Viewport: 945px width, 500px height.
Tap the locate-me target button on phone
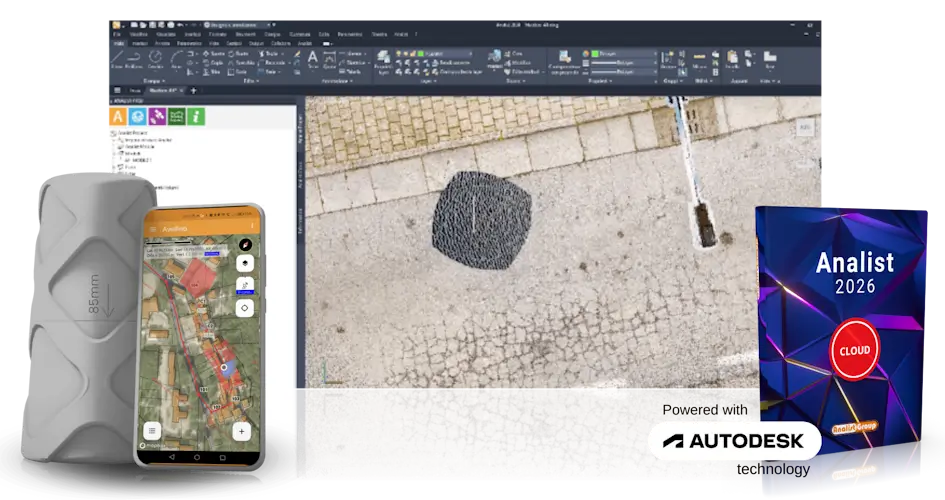point(245,308)
